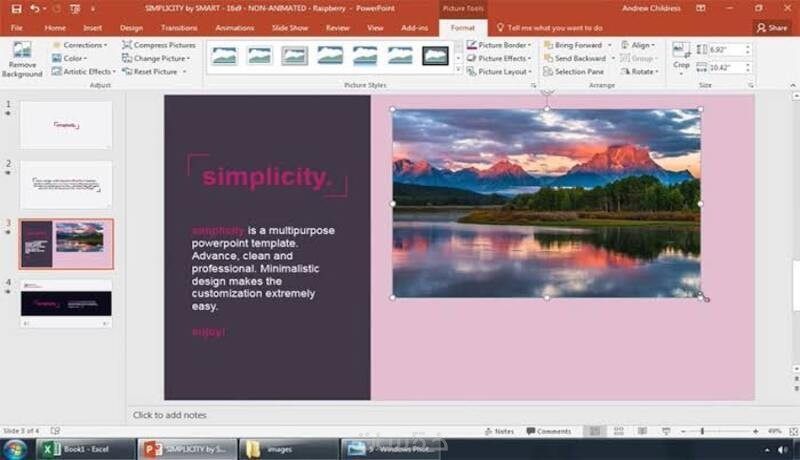Click the picture height input field

tap(727, 49)
